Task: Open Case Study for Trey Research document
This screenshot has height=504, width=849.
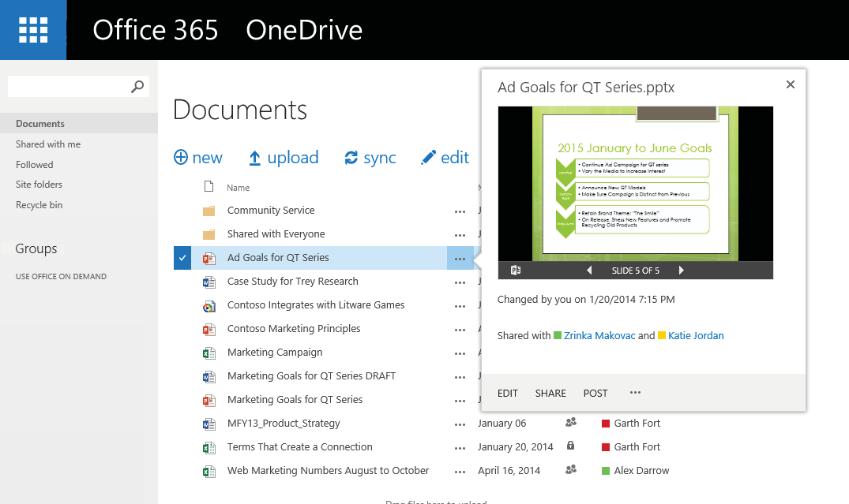Action: tap(292, 282)
